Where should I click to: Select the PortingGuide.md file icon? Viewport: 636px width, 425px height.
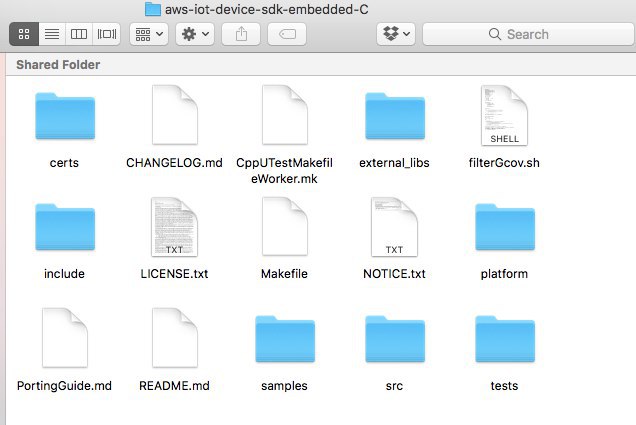pyautogui.click(x=65, y=338)
